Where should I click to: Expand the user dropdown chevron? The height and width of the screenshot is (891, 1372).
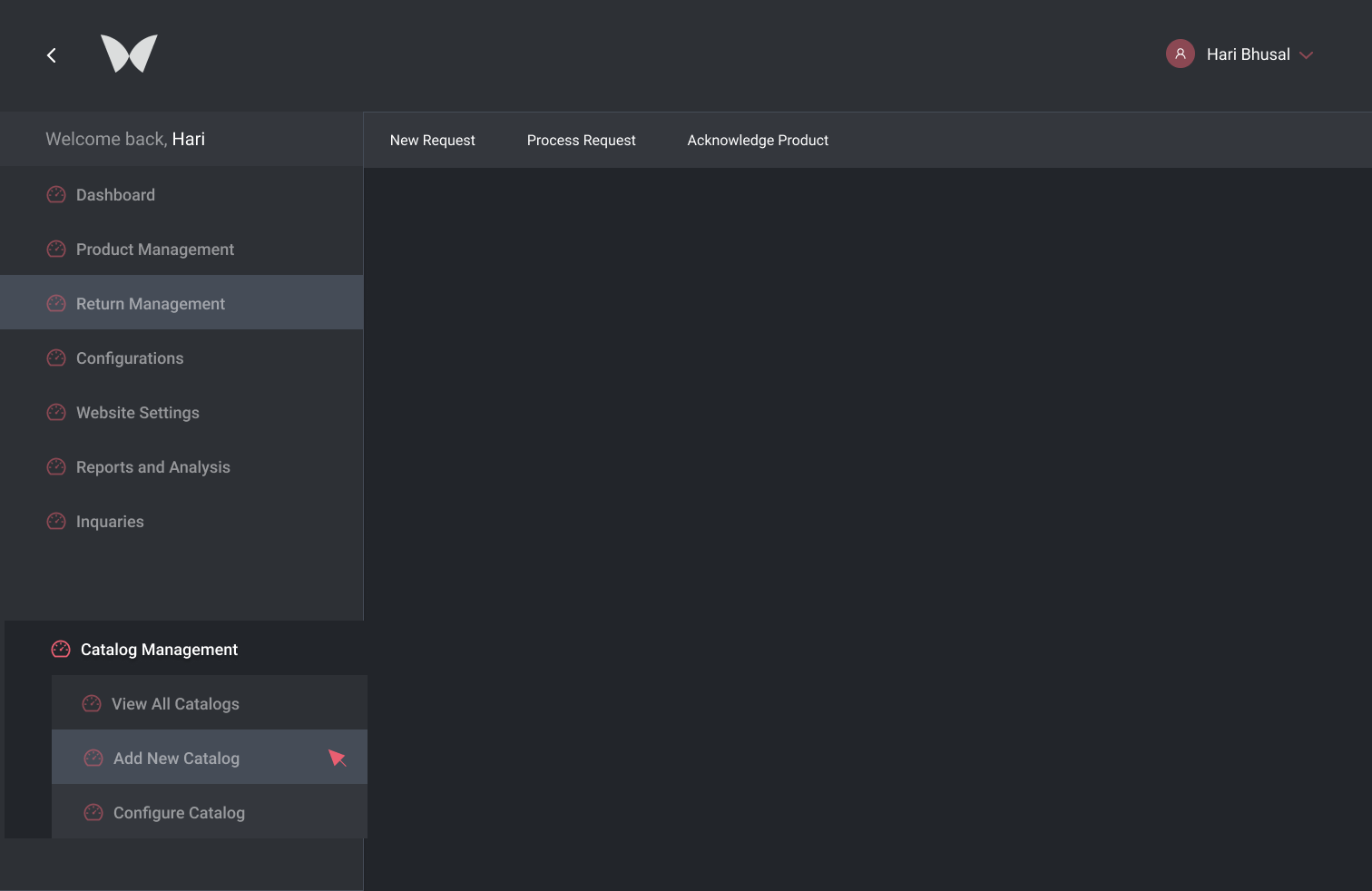(1307, 55)
